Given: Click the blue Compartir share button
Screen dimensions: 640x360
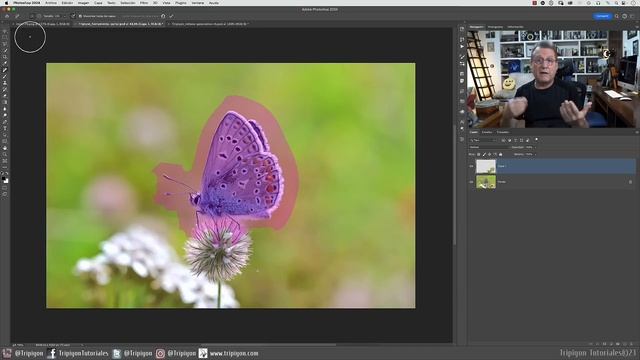Looking at the screenshot, I should coord(602,16).
